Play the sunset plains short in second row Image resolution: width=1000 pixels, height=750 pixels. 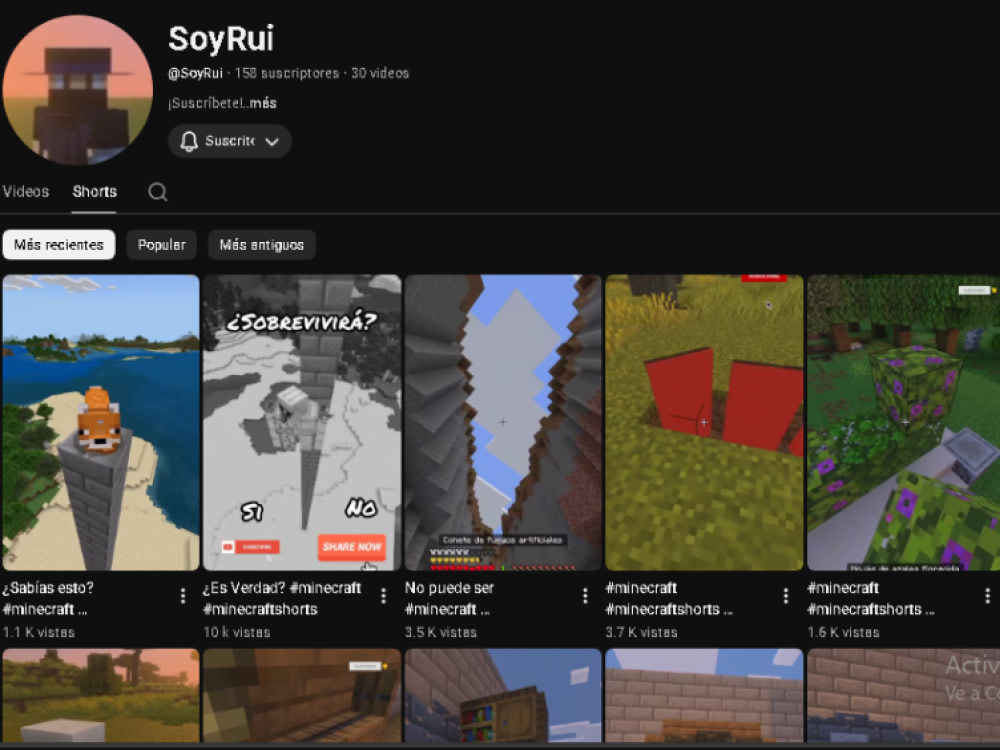[101, 695]
